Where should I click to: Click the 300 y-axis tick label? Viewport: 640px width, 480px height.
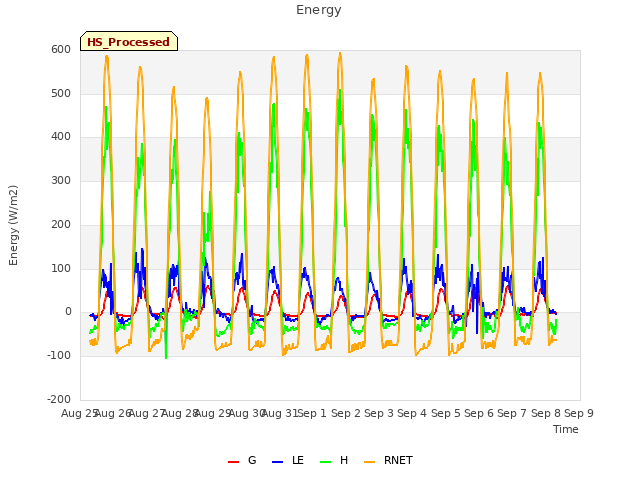tap(61, 180)
